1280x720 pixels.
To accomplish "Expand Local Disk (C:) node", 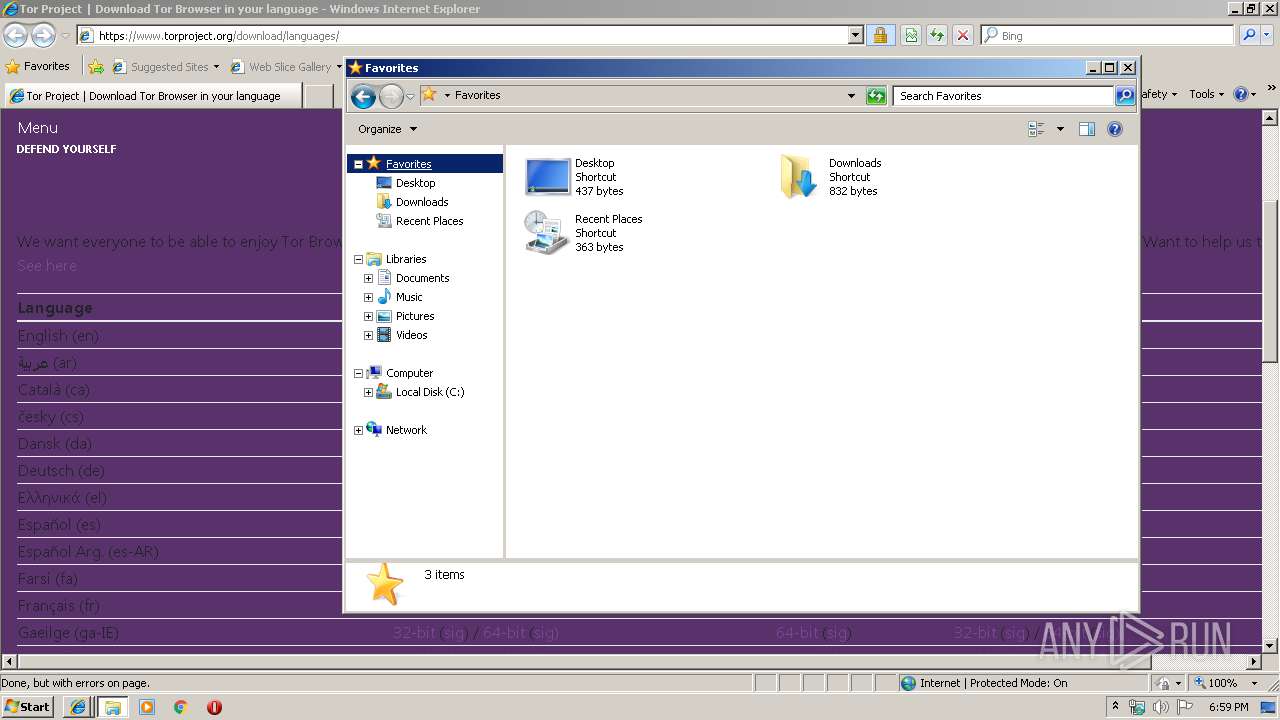I will tap(368, 392).
